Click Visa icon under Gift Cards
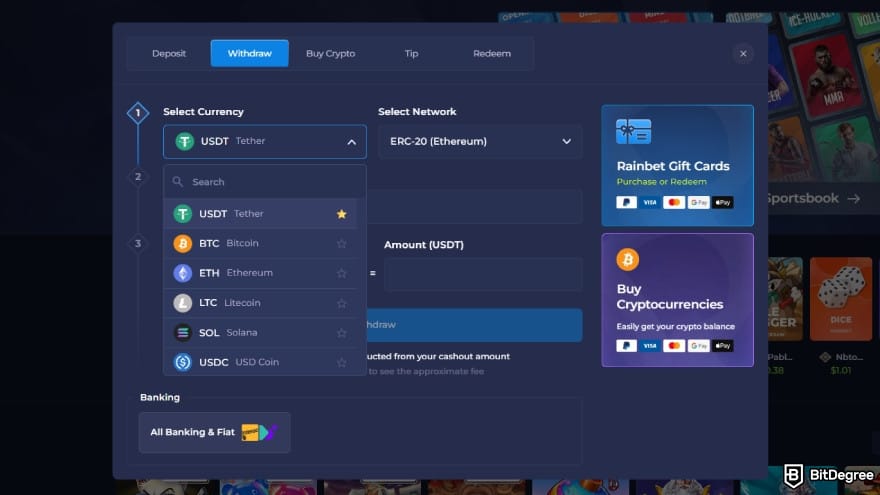This screenshot has width=880, height=495. (650, 203)
